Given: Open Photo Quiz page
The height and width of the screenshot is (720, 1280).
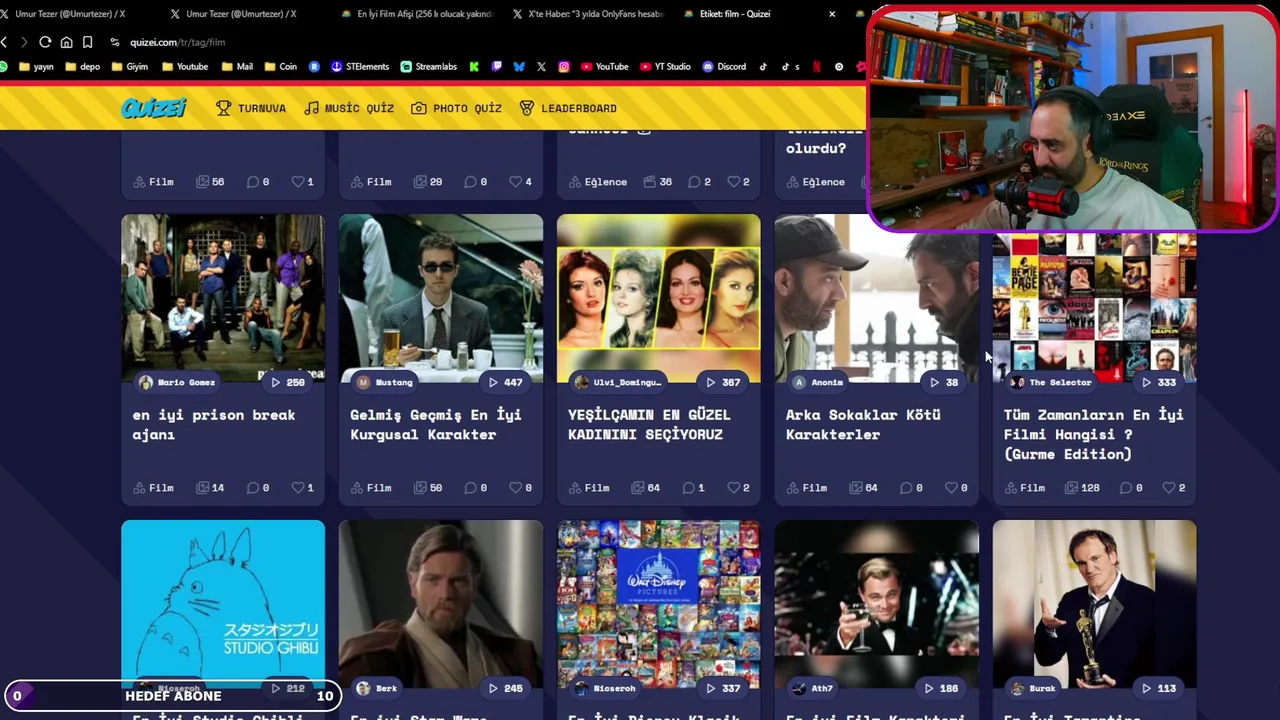Looking at the screenshot, I should pos(456,108).
